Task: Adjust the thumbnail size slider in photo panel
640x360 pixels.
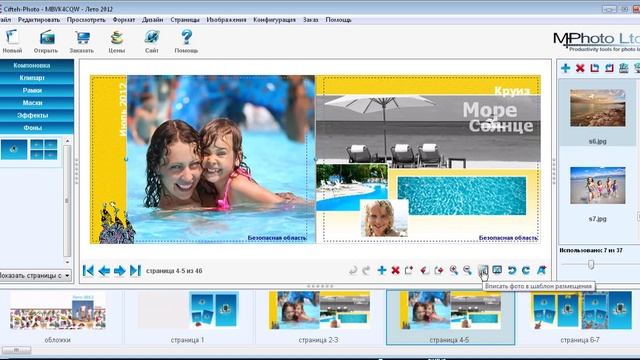Action: coord(591,264)
